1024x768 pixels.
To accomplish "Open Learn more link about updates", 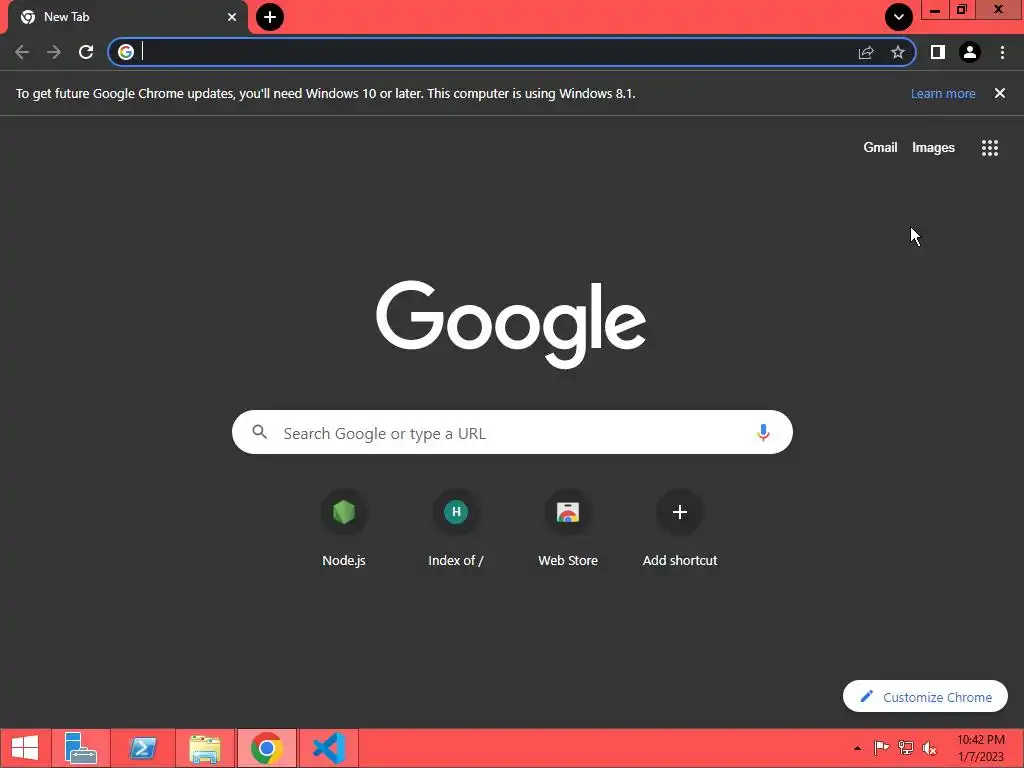I will click(943, 93).
